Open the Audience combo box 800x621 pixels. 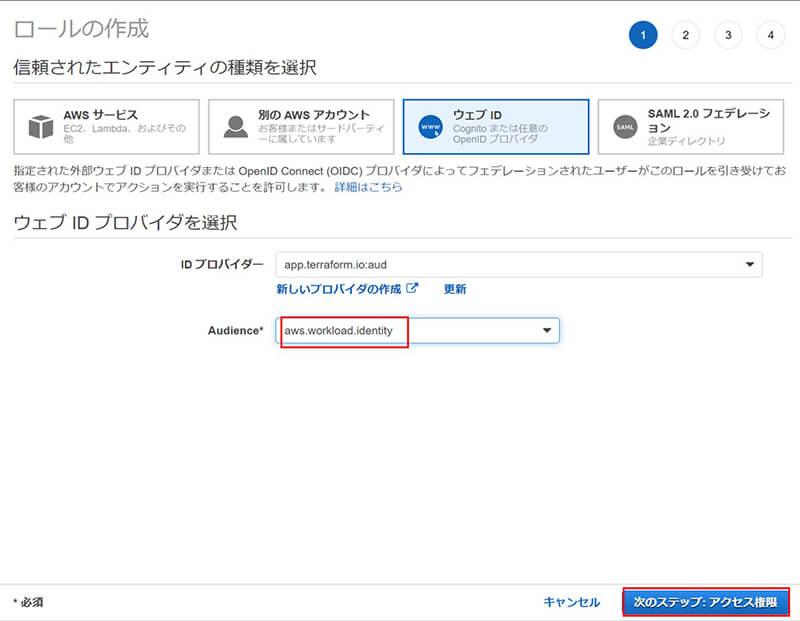417,330
